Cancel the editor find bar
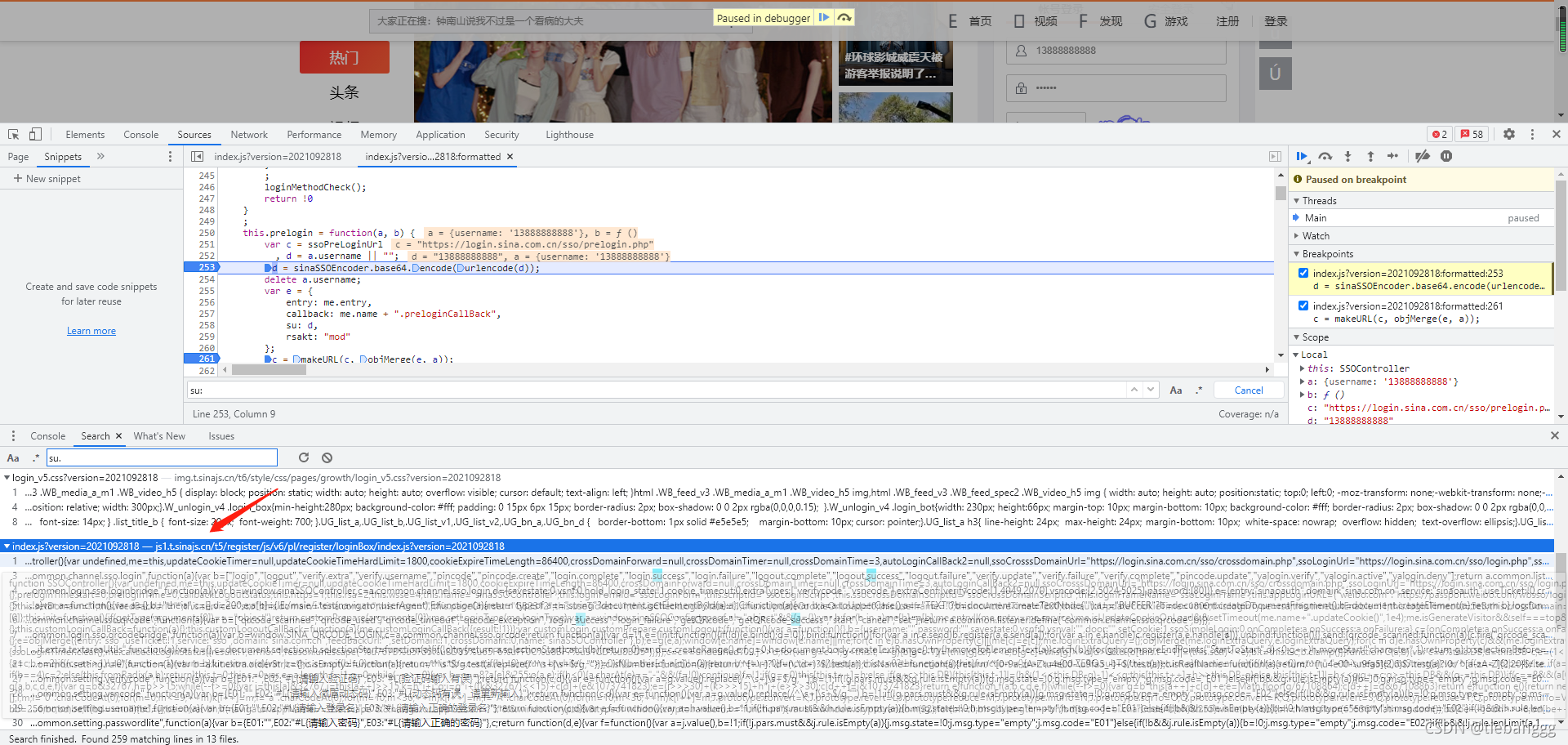The height and width of the screenshot is (745, 1568). click(1249, 390)
